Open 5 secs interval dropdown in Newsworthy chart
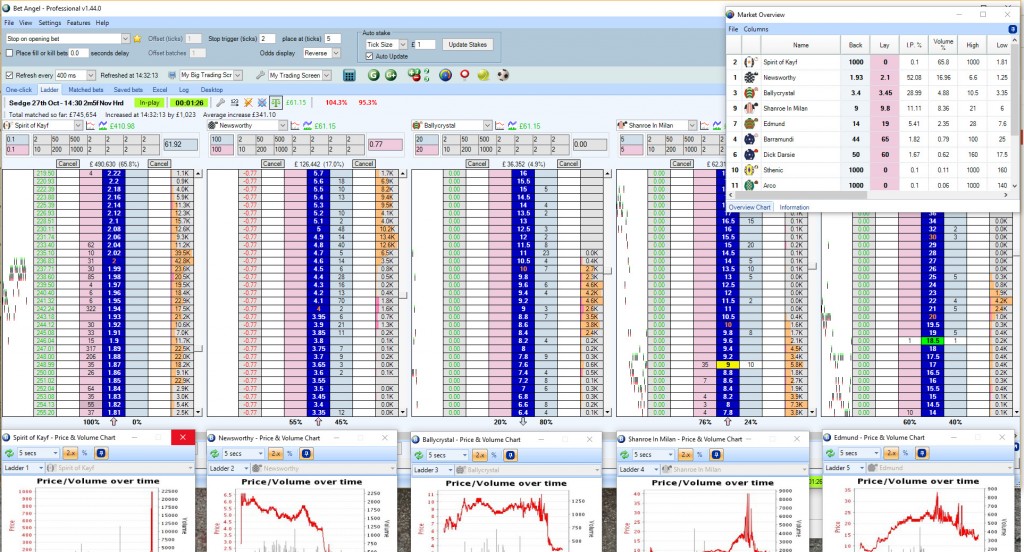 coord(260,453)
